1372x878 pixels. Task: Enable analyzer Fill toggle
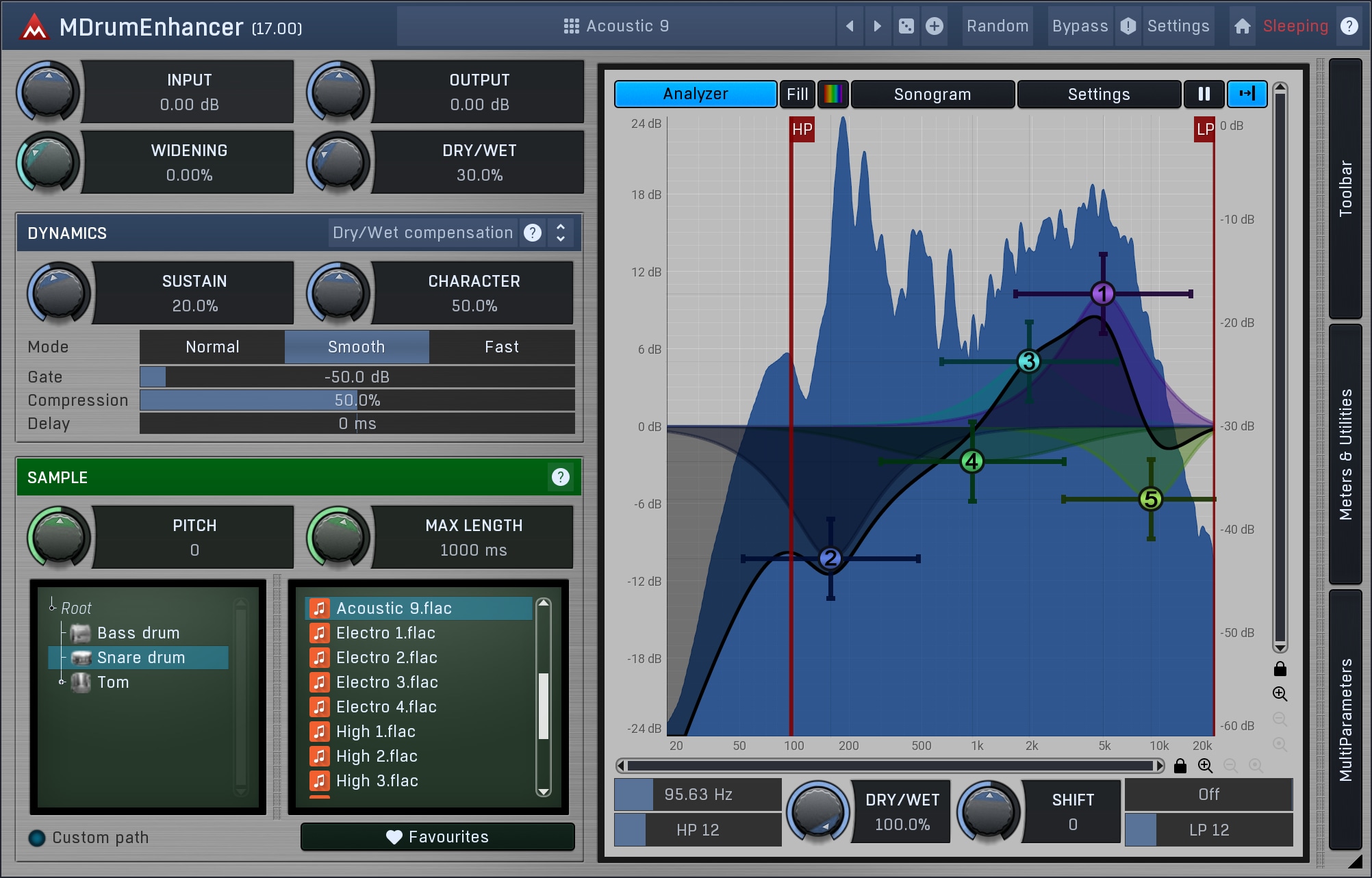tap(797, 94)
